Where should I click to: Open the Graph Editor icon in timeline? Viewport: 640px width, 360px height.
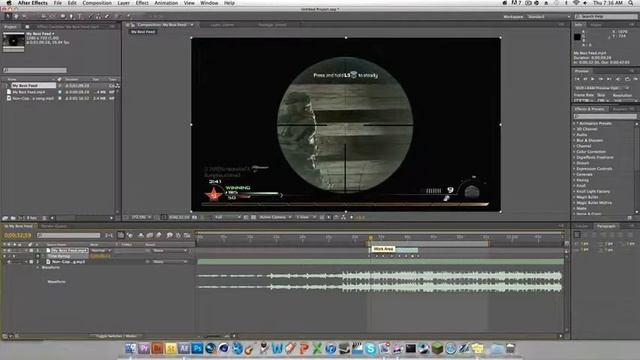187,236
